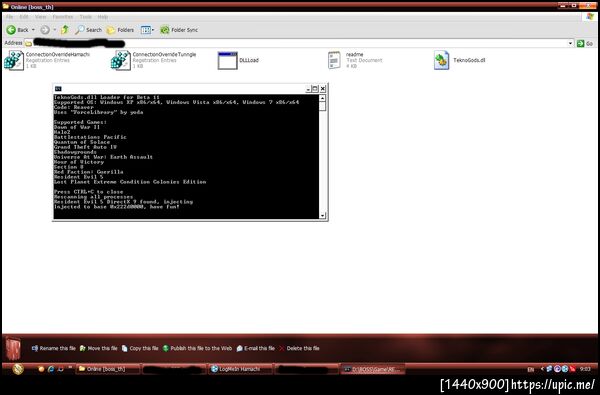Click "E-mail this file" task link
The height and width of the screenshot is (395, 600).
click(x=256, y=348)
